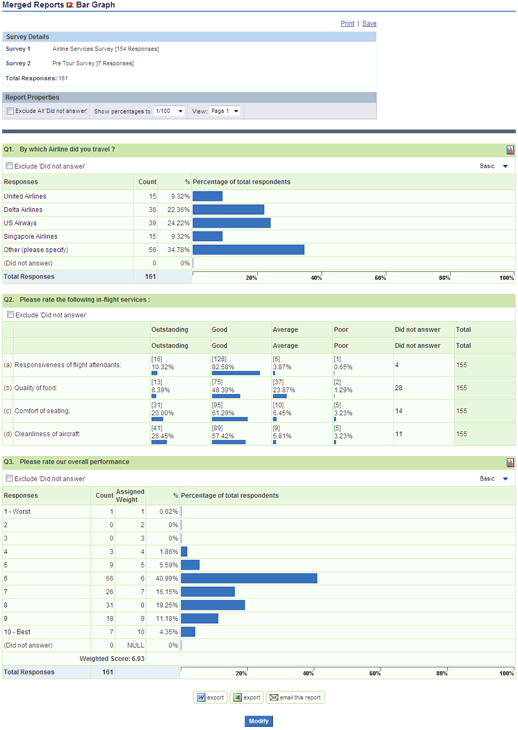Click the Merged Reports breadcrumb arrow icon

click(70, 5)
